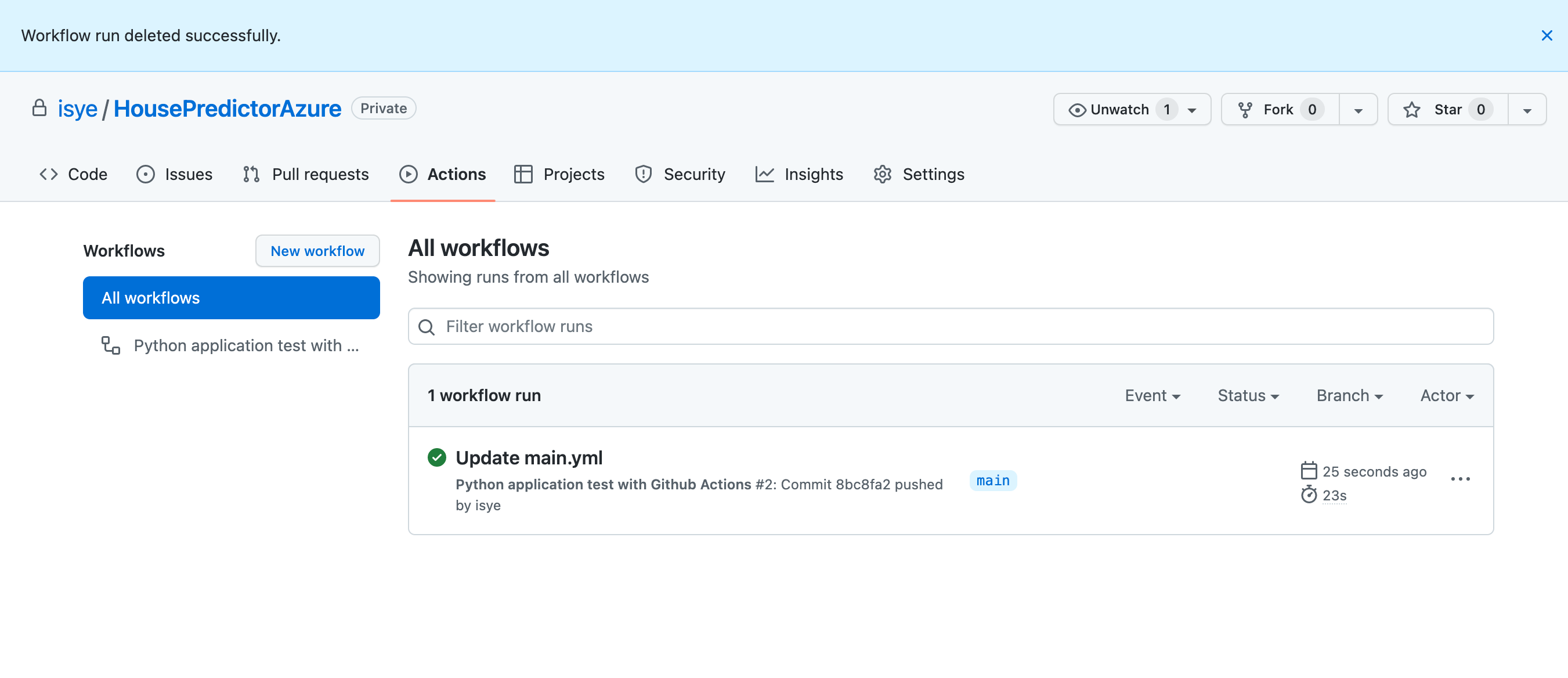This screenshot has height=678, width=1568.
Task: Click the star icon to star the repository
Action: 1412,110
